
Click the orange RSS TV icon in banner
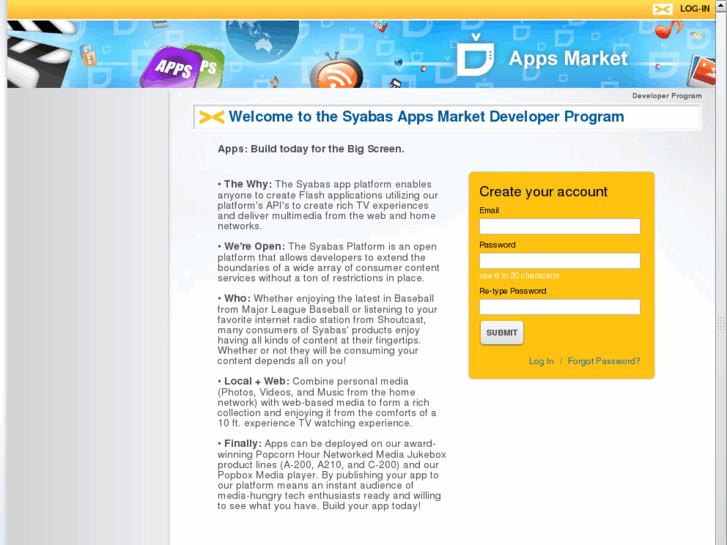click(336, 71)
